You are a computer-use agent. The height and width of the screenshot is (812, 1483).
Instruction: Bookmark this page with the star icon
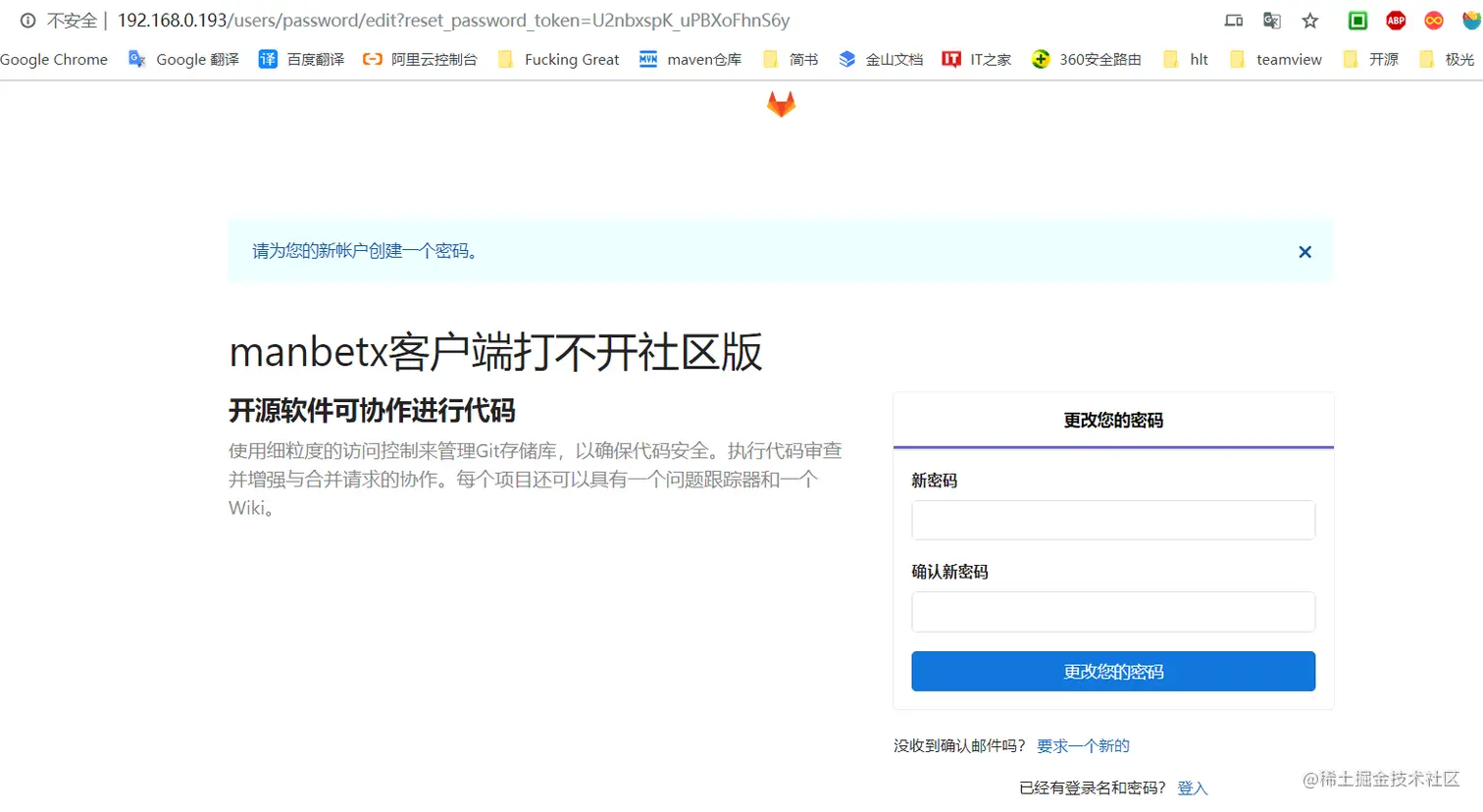click(1310, 21)
